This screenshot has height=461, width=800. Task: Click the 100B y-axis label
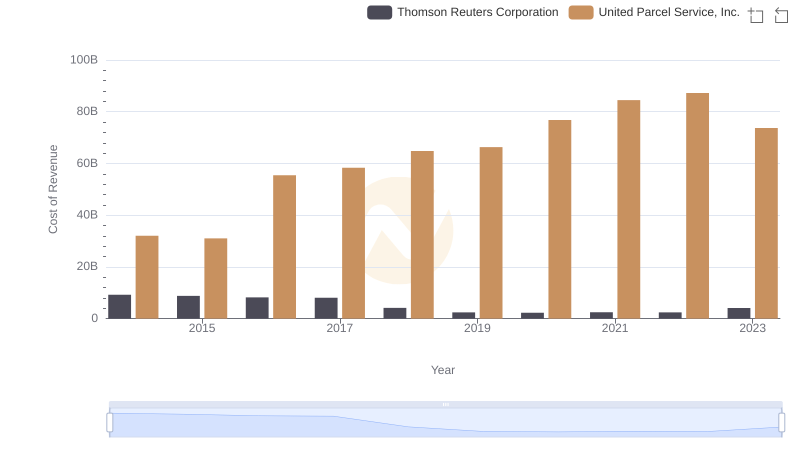pos(84,60)
